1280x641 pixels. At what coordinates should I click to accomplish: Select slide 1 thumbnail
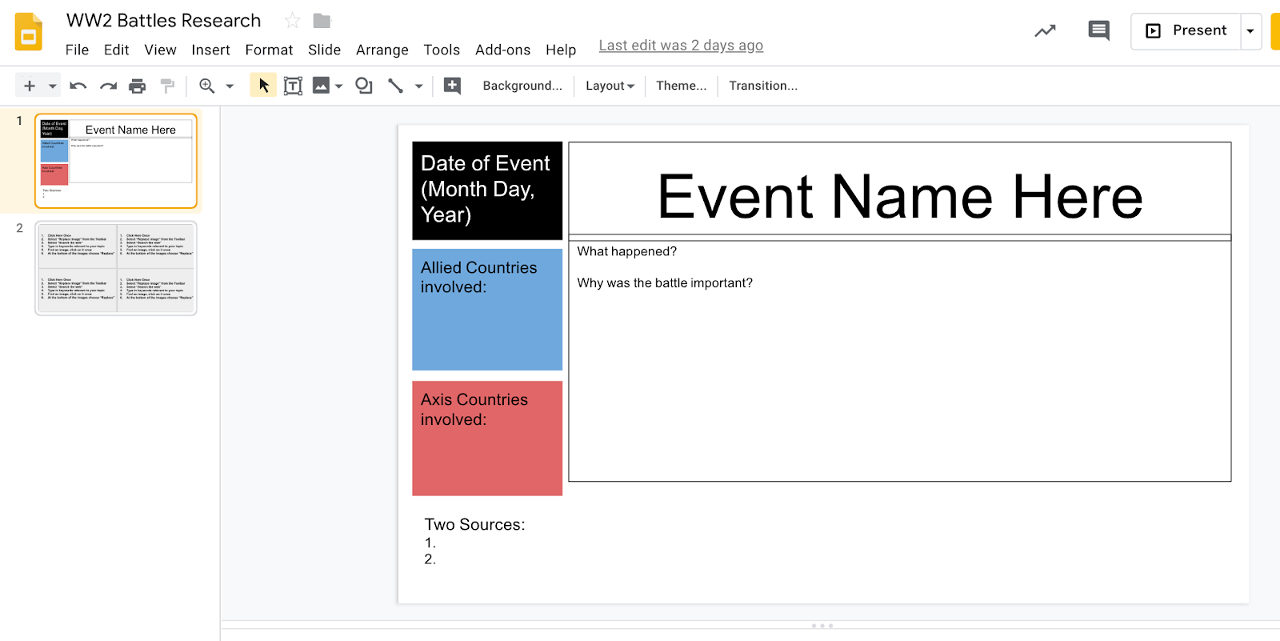[116, 161]
